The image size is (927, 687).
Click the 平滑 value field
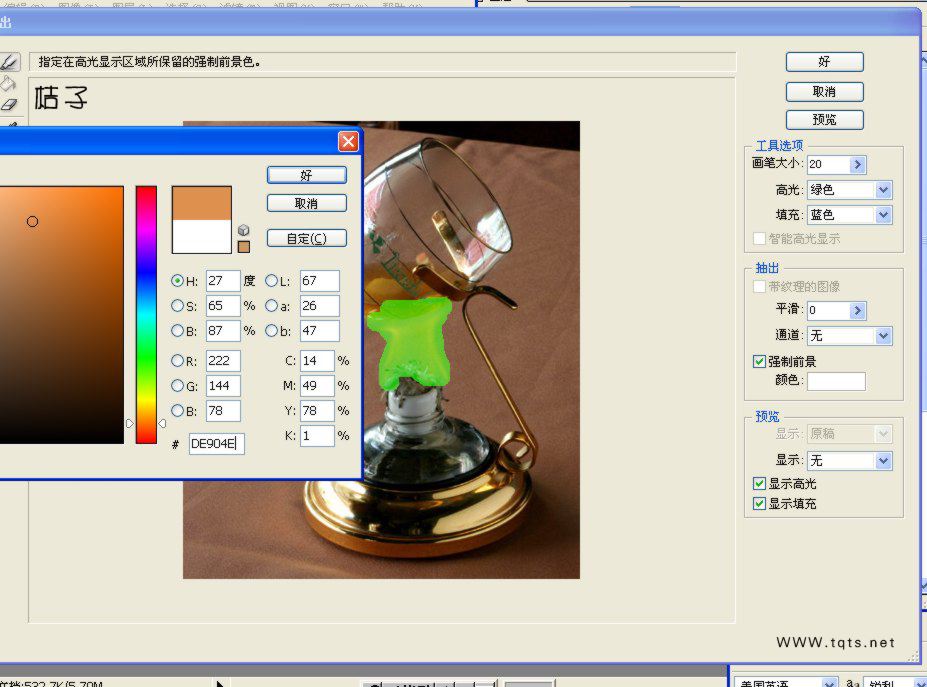coord(829,310)
